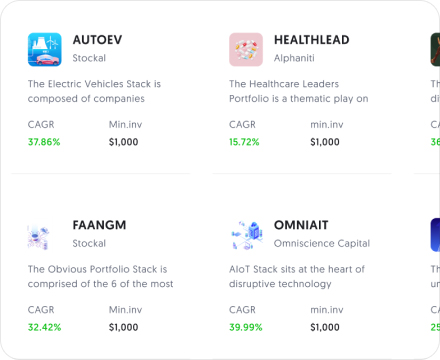Click the 39.99% CAGR value
Screen dimensions: 440x360
246,327
